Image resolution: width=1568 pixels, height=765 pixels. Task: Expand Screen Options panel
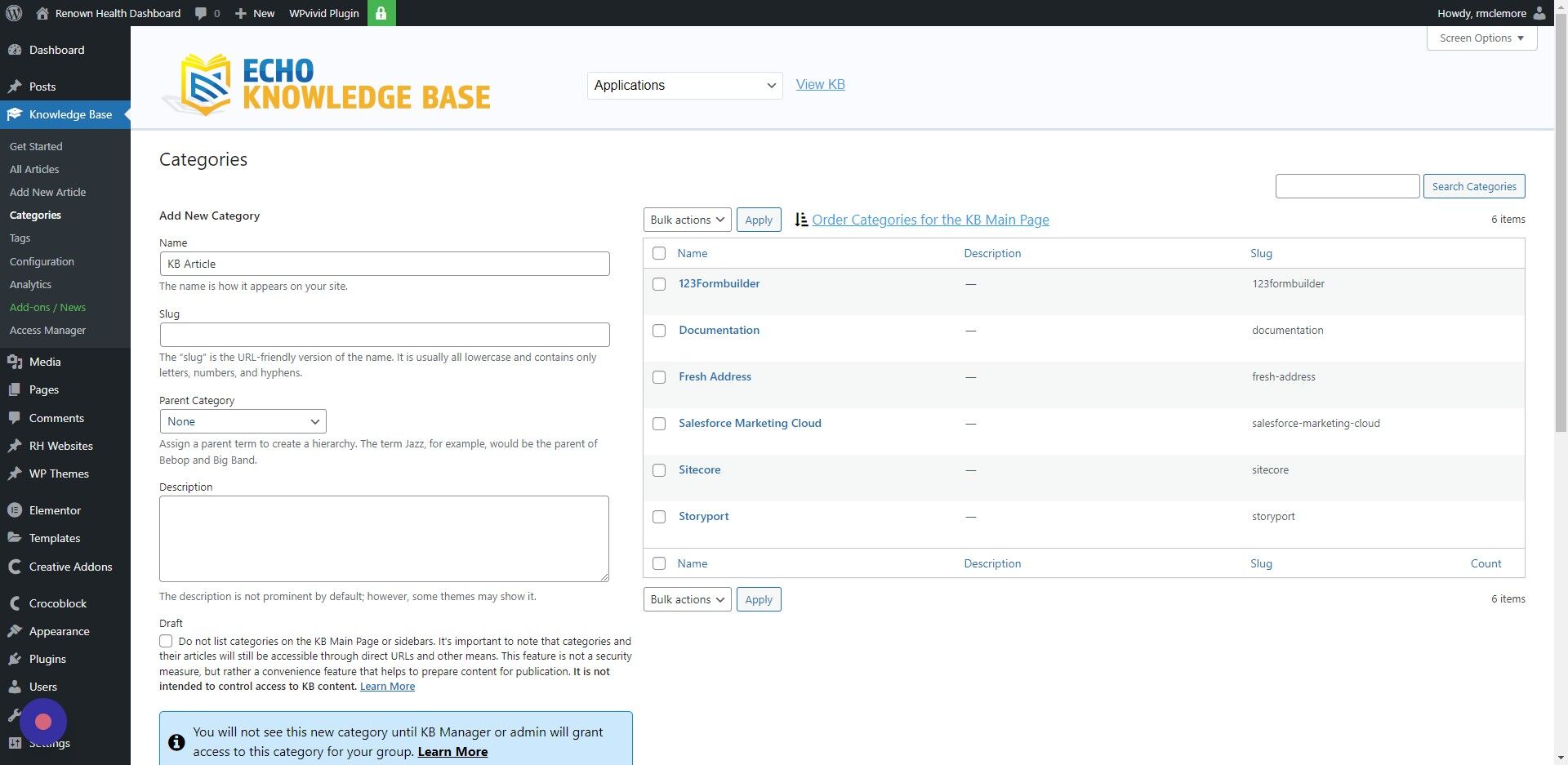pyautogui.click(x=1481, y=38)
